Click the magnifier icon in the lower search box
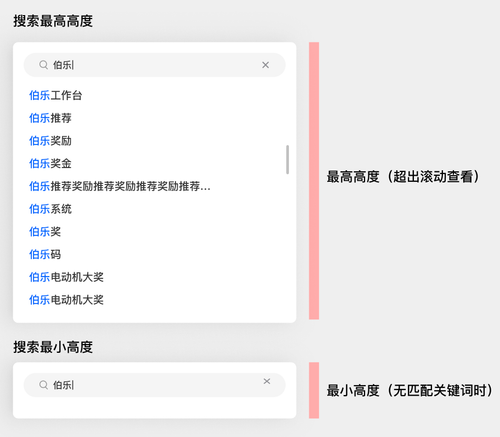This screenshot has width=500, height=437. point(43,385)
